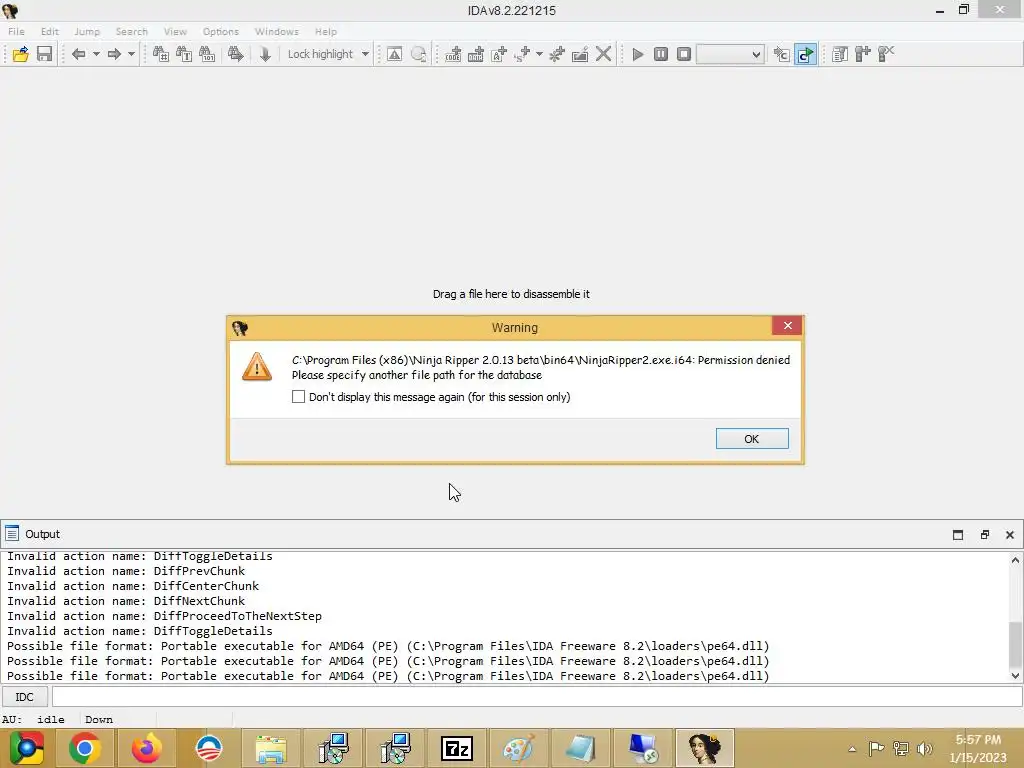Click the Open file toolbar icon
1024x768 pixels.
(20, 54)
